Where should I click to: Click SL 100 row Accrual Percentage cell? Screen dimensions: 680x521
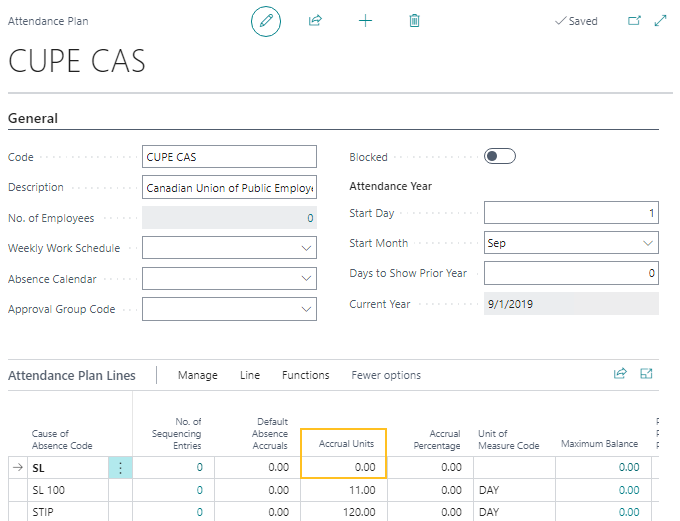(x=430, y=490)
